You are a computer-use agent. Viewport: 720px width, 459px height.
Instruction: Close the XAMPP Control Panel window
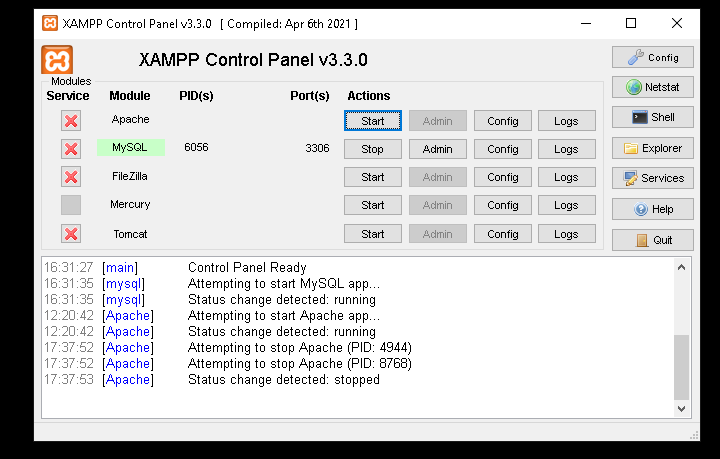click(x=677, y=23)
